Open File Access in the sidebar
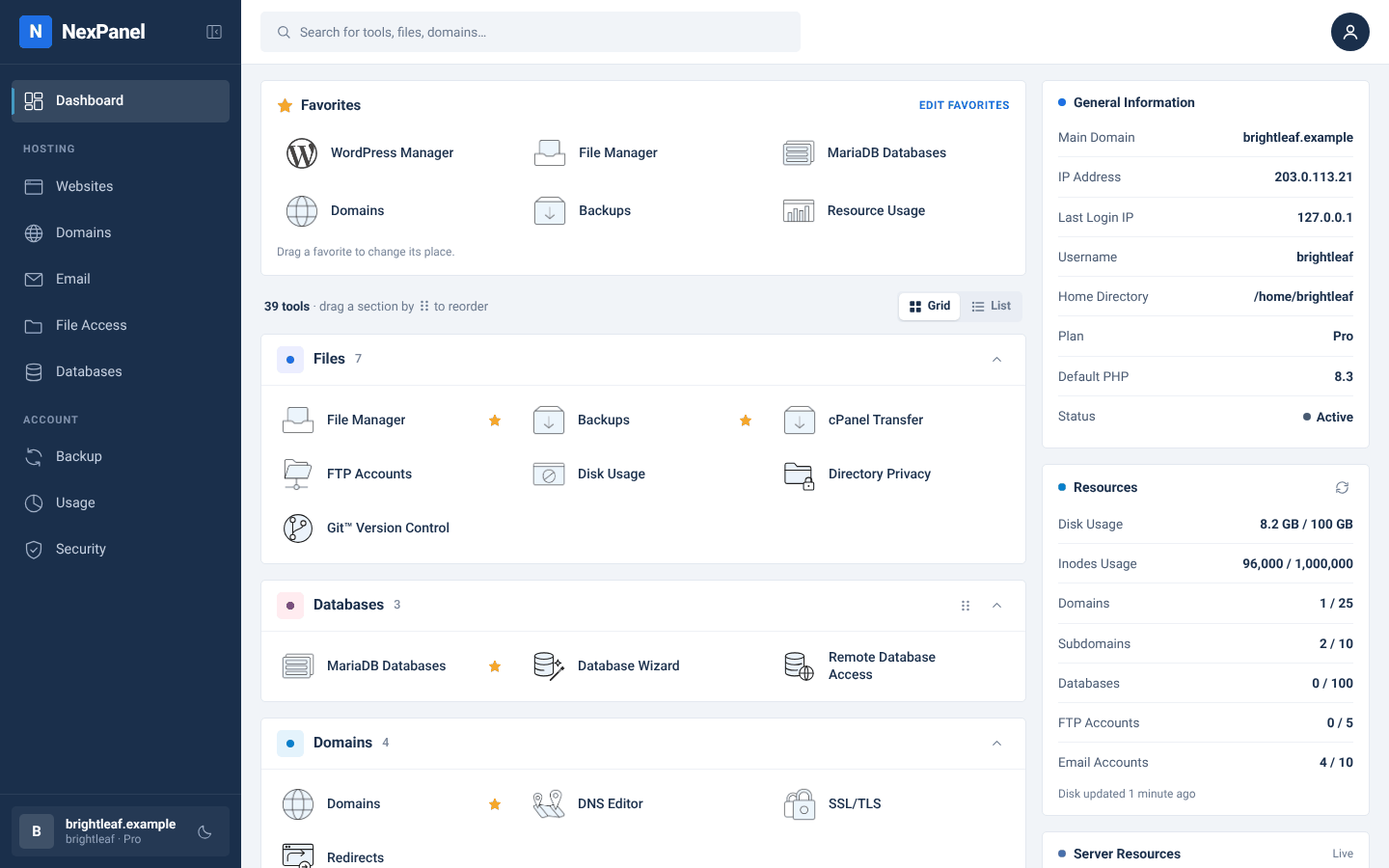The height and width of the screenshot is (868, 1389). (x=121, y=325)
